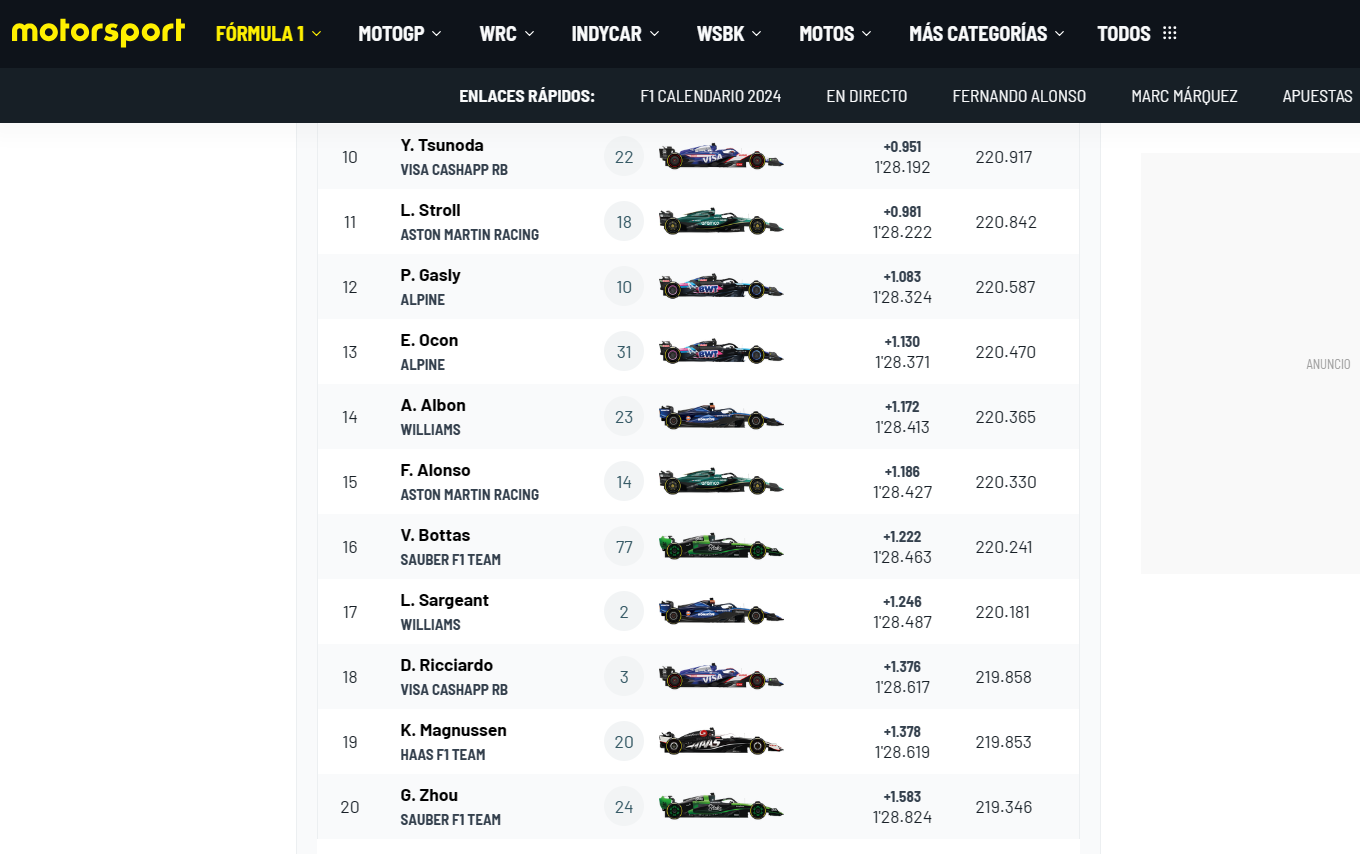The height and width of the screenshot is (854, 1360).
Task: Expand the FÓRMULA 1 dropdown menu
Action: (268, 33)
